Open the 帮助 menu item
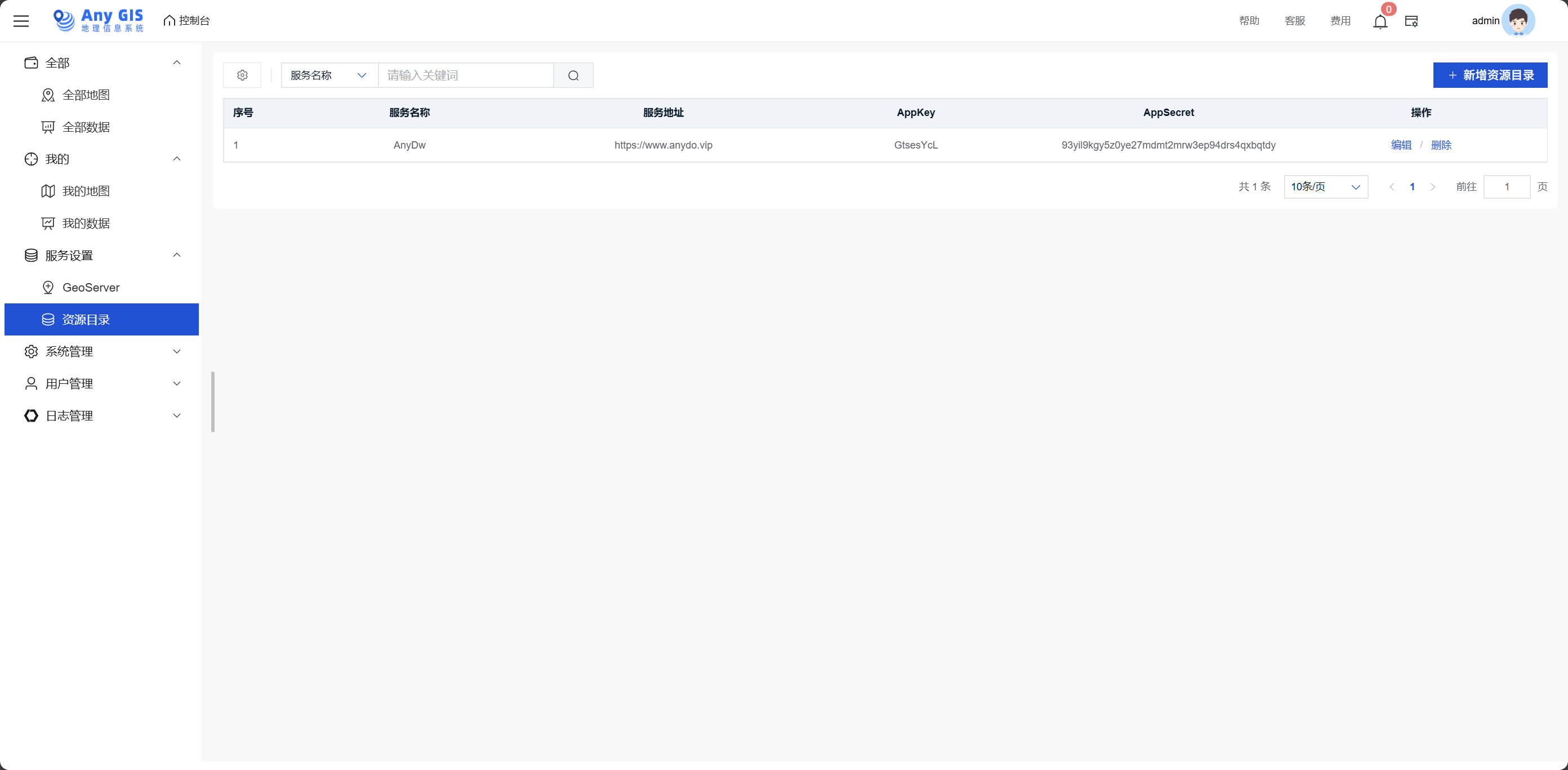Viewport: 1568px width, 770px height. click(1249, 21)
